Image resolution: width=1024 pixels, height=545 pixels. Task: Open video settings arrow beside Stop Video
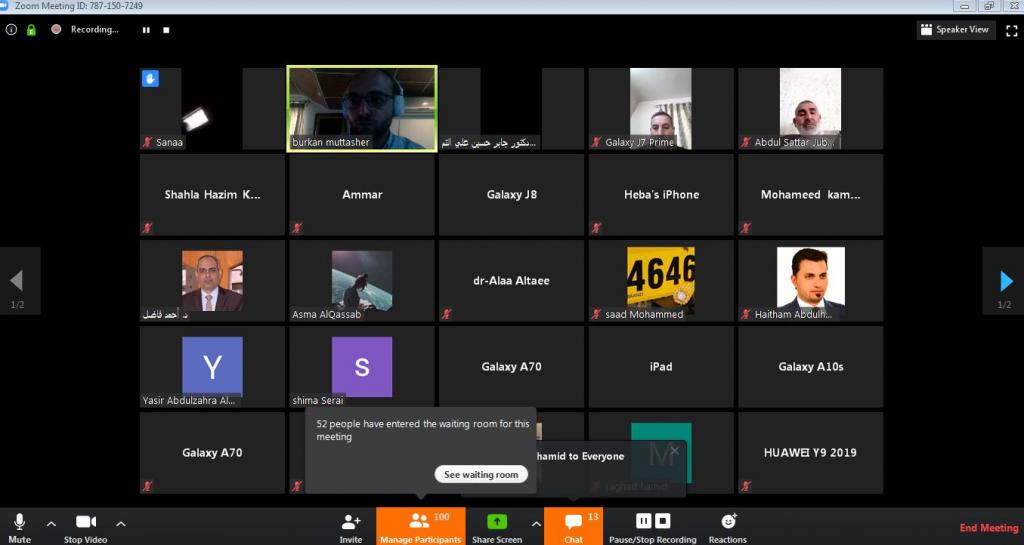click(x=121, y=523)
